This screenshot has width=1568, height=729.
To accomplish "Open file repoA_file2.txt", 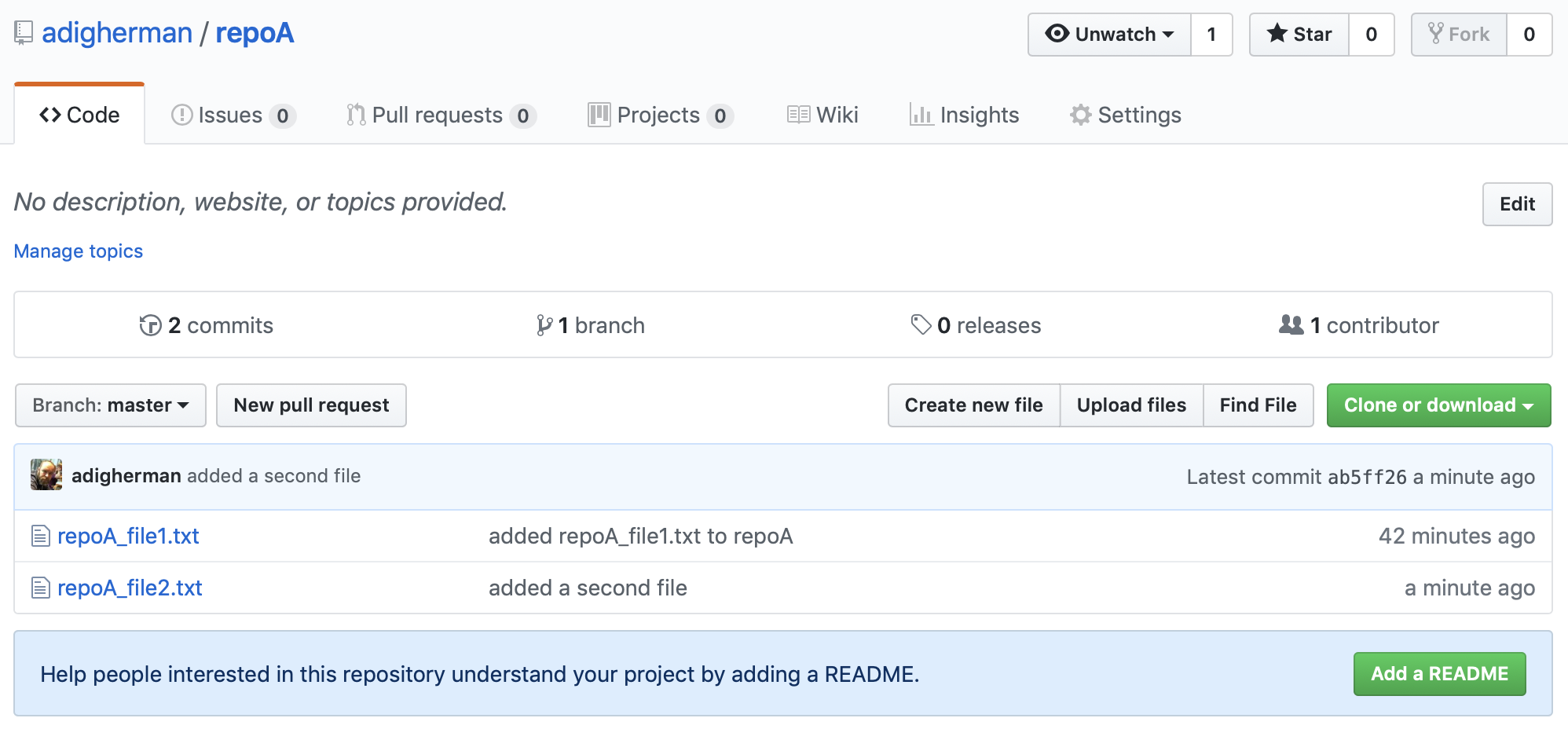I will point(130,588).
